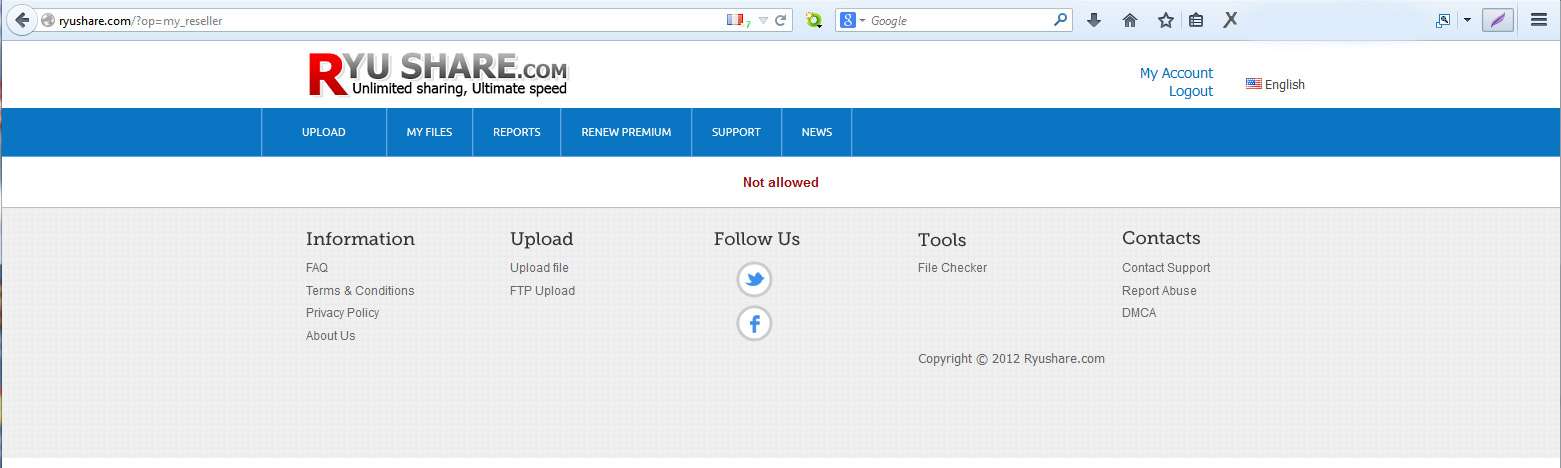Open the FAQ footer link
1561x468 pixels.
pyautogui.click(x=317, y=268)
